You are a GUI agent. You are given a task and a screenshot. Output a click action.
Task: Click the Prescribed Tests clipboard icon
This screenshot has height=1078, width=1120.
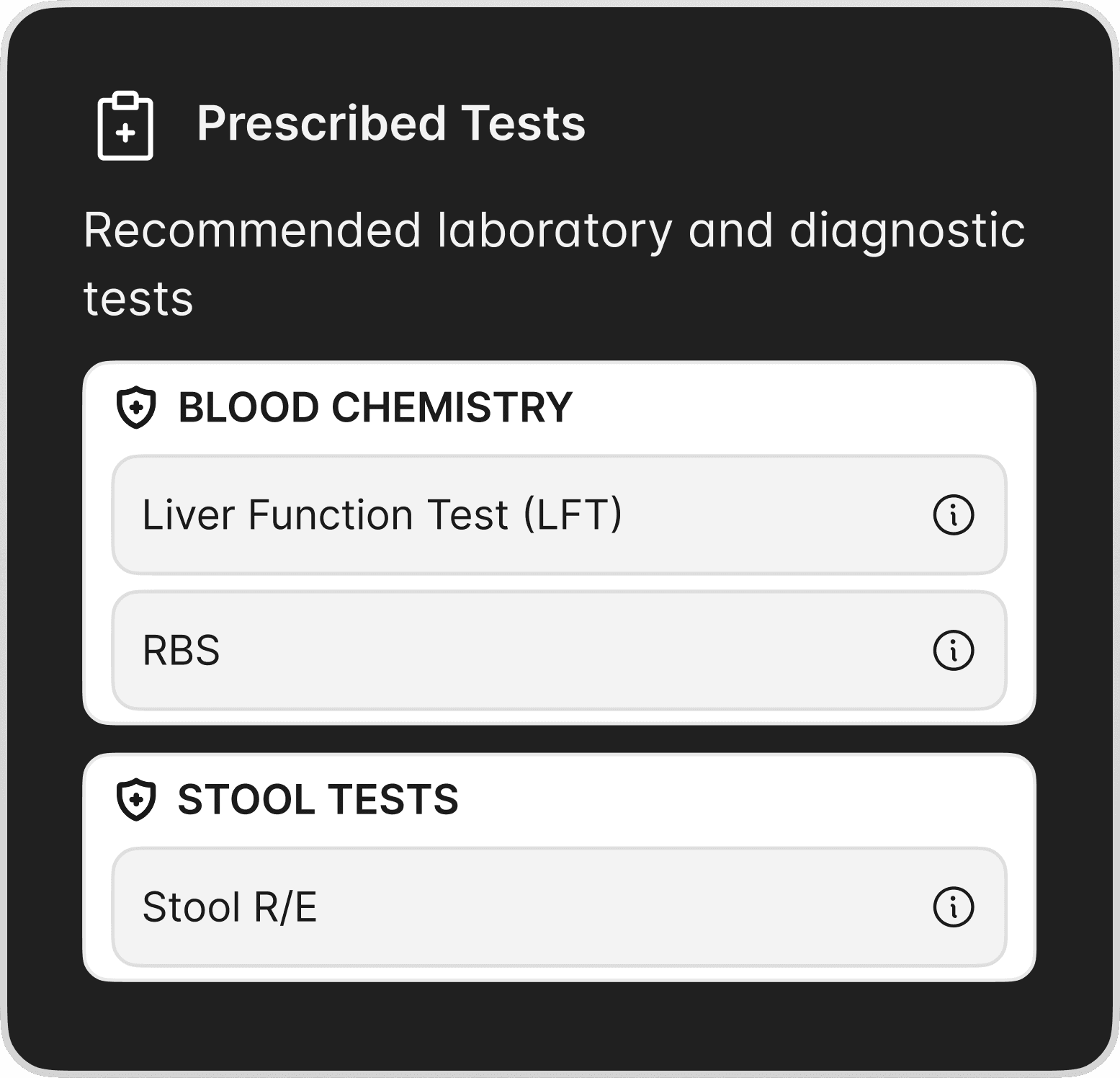[125, 125]
